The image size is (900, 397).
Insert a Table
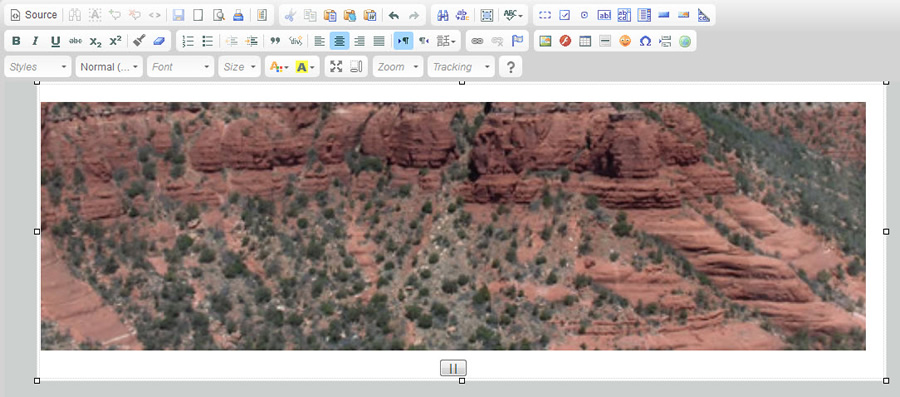585,41
